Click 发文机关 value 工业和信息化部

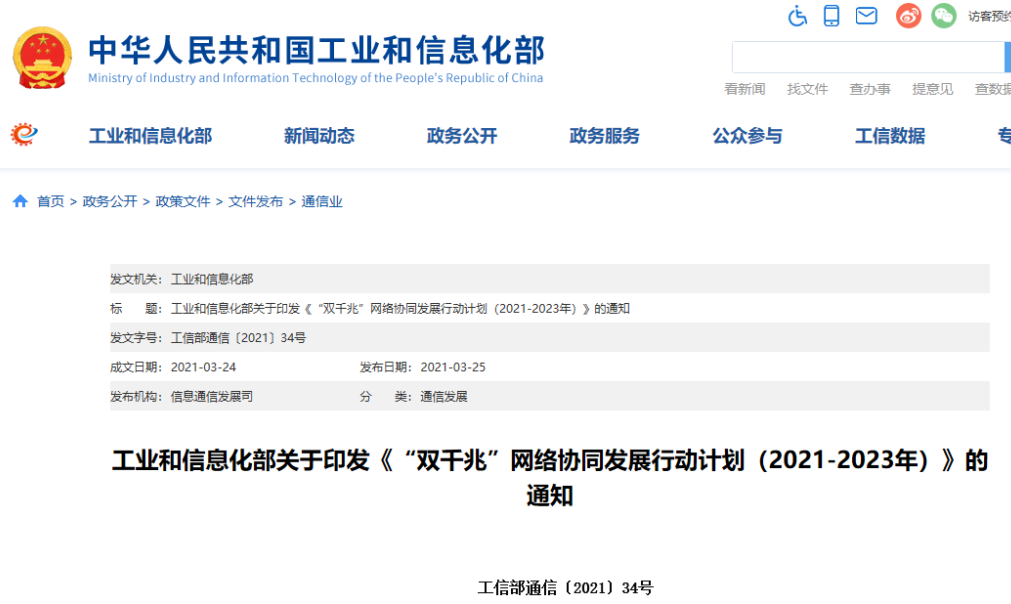pos(211,279)
